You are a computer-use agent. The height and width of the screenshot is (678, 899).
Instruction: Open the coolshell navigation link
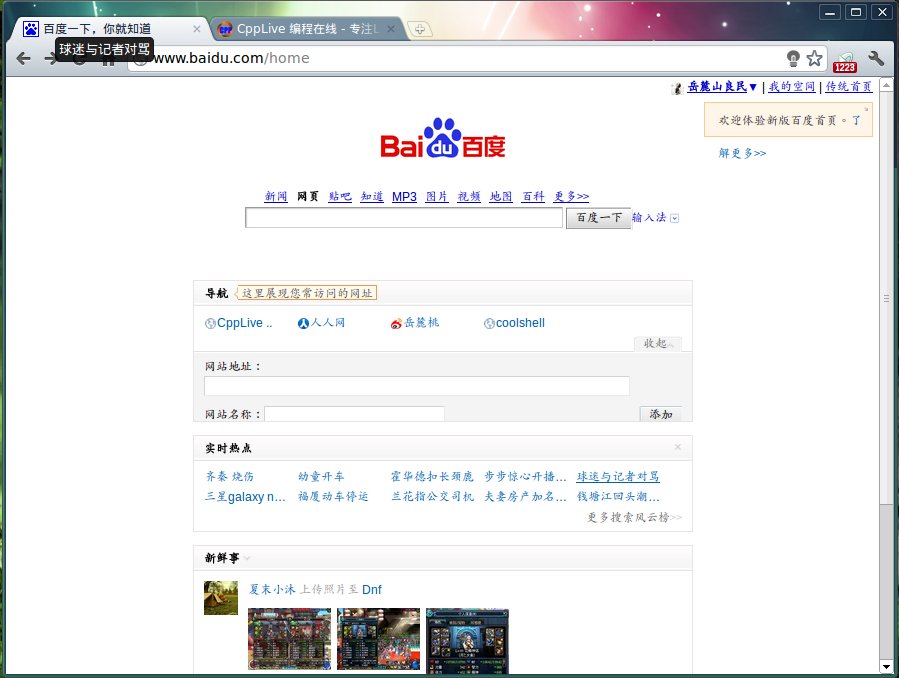point(520,323)
